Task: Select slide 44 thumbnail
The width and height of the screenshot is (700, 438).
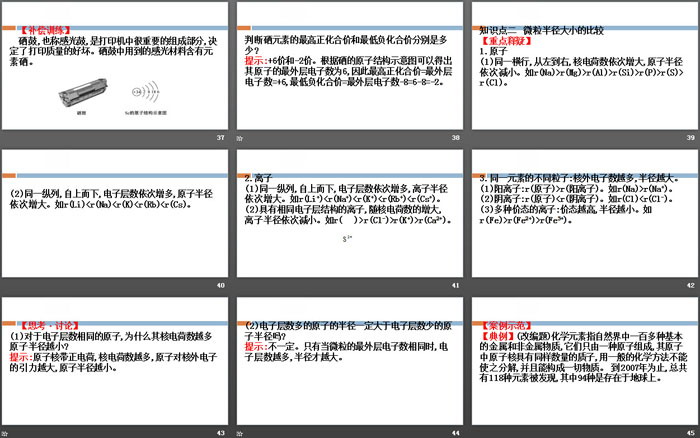Action: coord(349,361)
